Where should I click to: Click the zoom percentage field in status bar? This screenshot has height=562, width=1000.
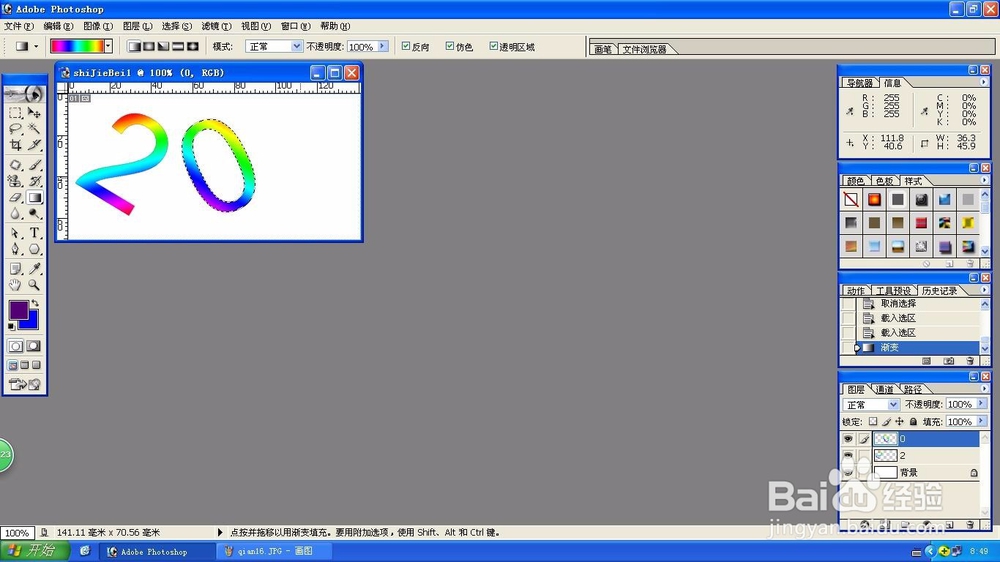coord(17,533)
